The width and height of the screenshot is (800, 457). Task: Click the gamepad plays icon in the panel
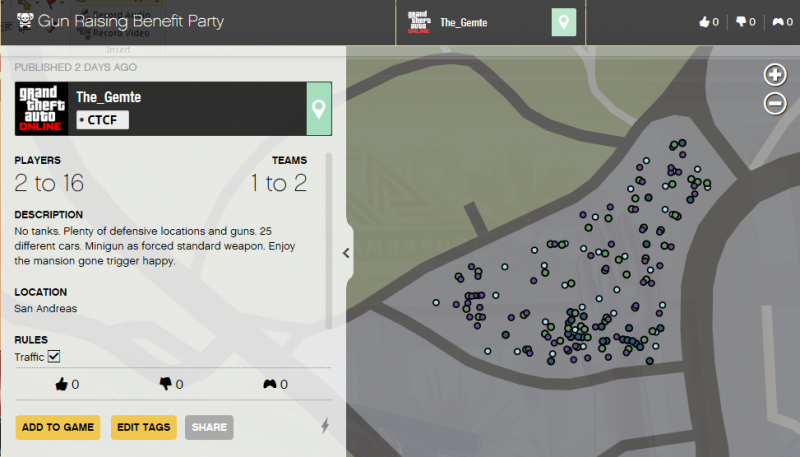click(x=269, y=384)
